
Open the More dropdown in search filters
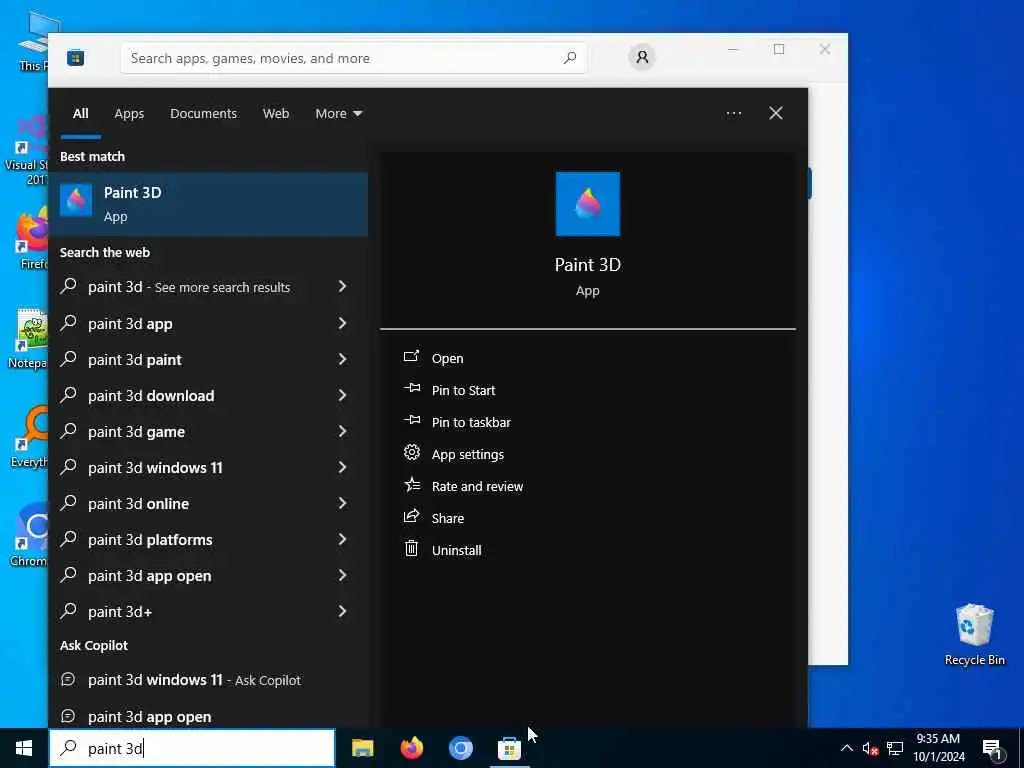[338, 113]
